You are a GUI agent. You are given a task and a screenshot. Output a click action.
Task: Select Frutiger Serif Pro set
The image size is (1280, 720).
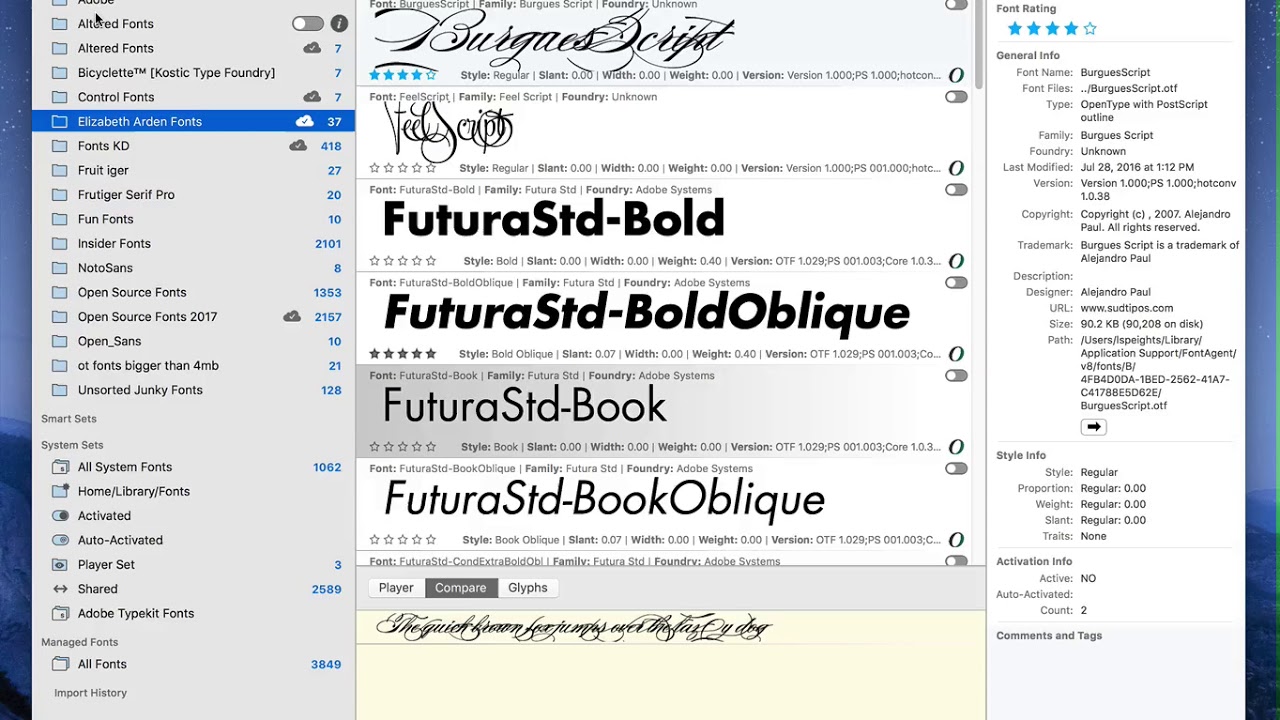pos(193,195)
